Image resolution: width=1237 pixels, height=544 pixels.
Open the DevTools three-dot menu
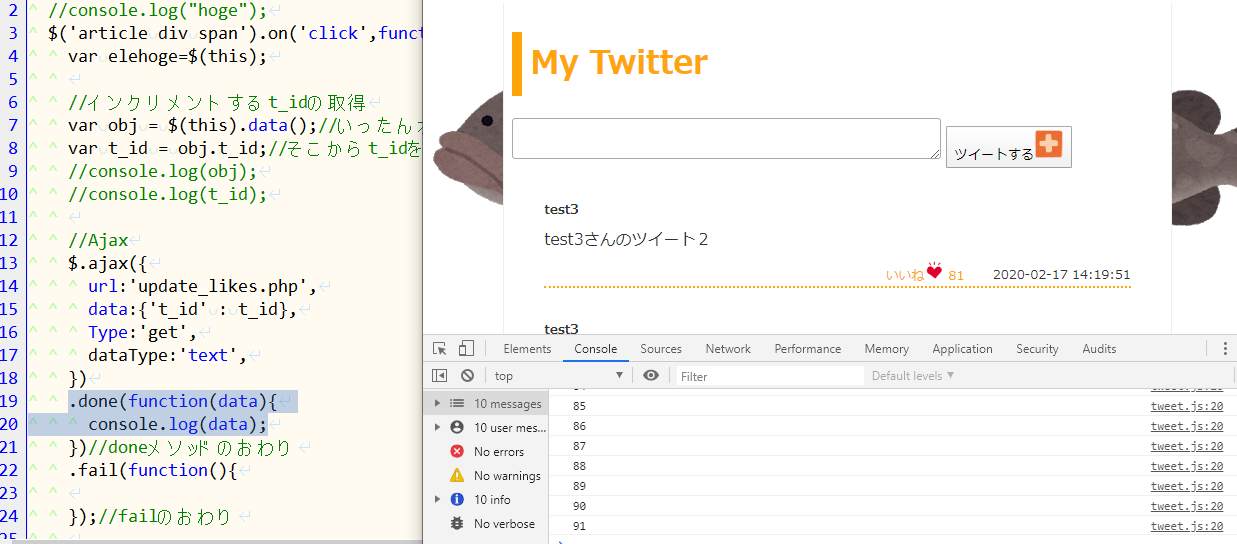pos(1225,349)
